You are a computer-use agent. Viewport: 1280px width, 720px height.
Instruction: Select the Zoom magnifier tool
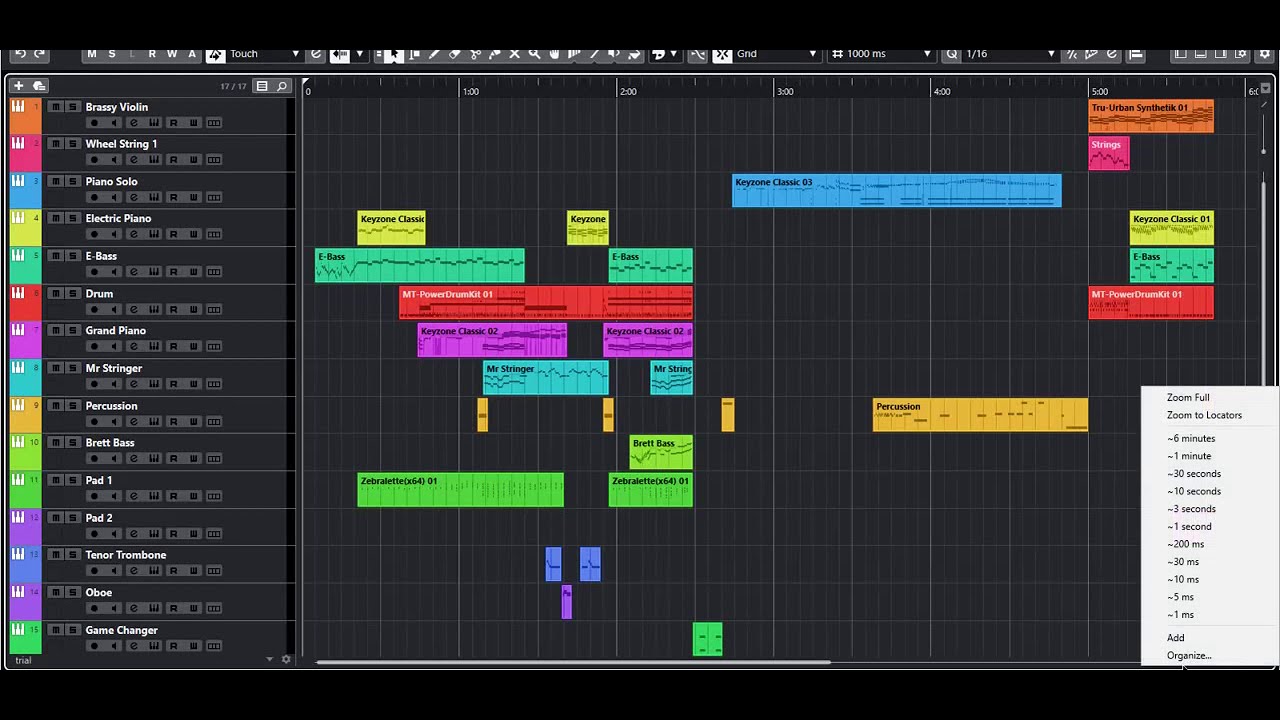(x=535, y=54)
